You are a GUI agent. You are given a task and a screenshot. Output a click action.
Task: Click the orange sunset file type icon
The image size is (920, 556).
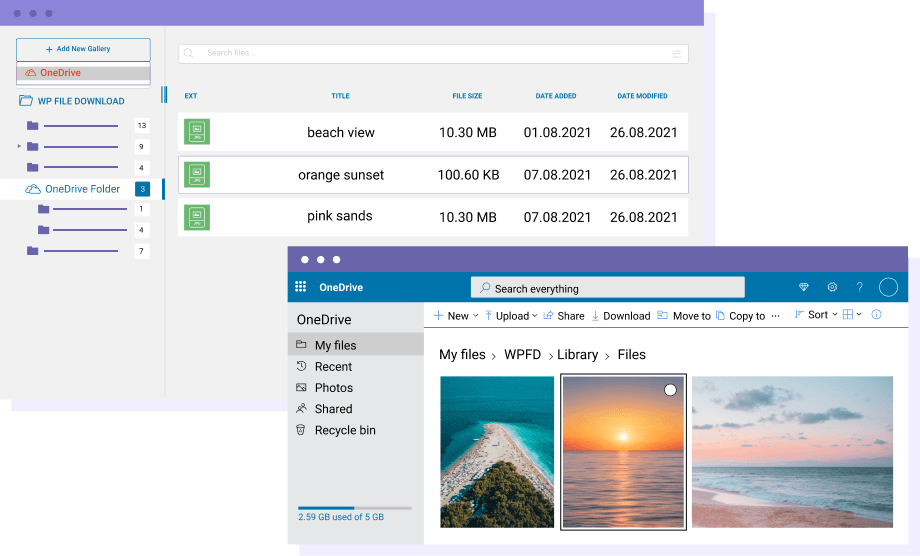point(197,174)
